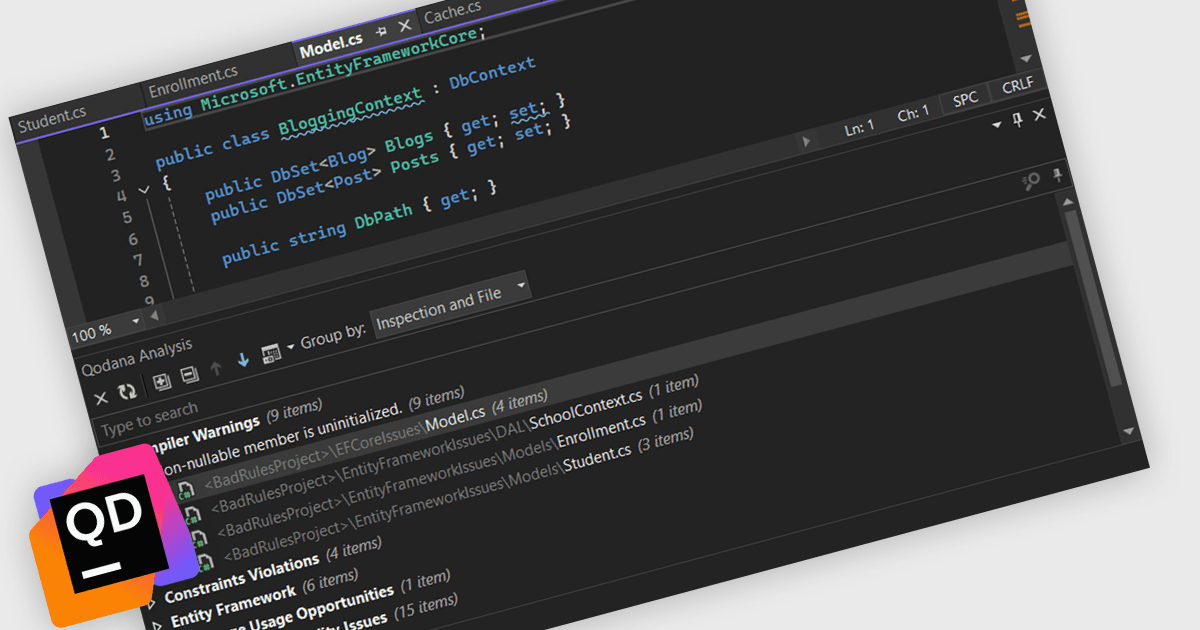Select the Model.cs tab
This screenshot has width=1200, height=630.
331,45
